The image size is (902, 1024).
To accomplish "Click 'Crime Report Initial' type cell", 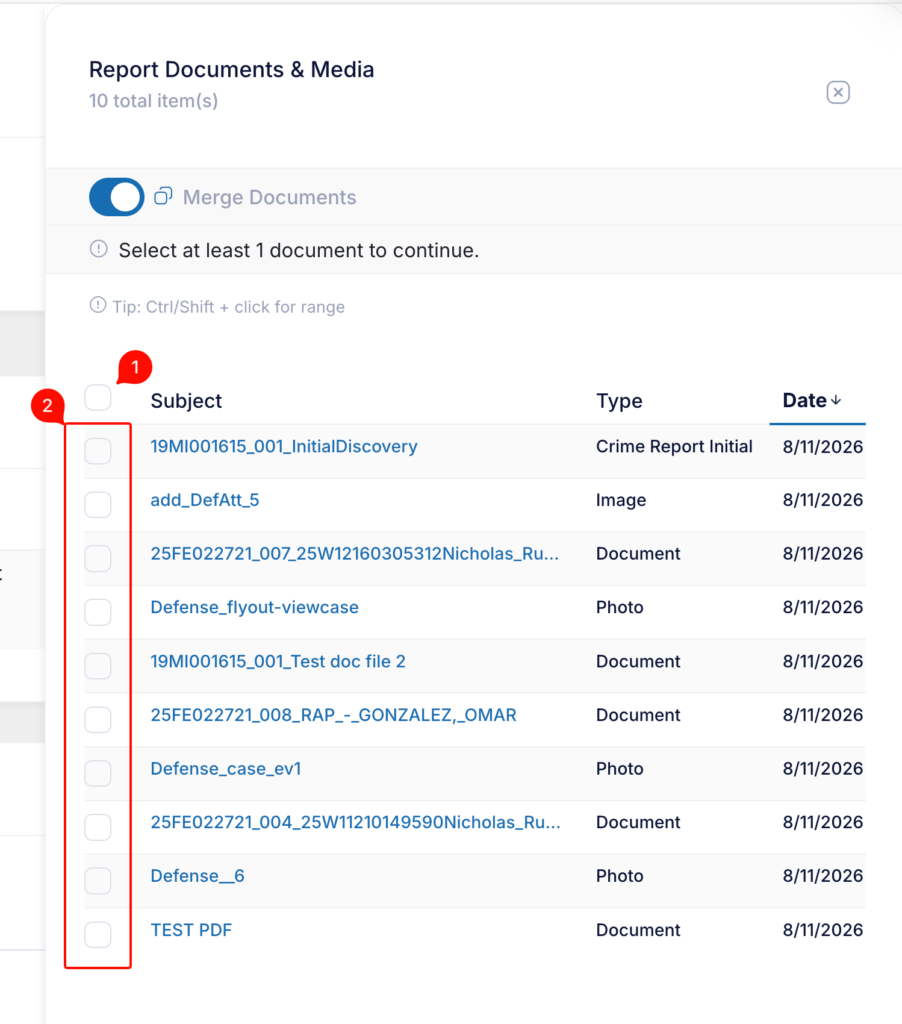I will pos(674,447).
